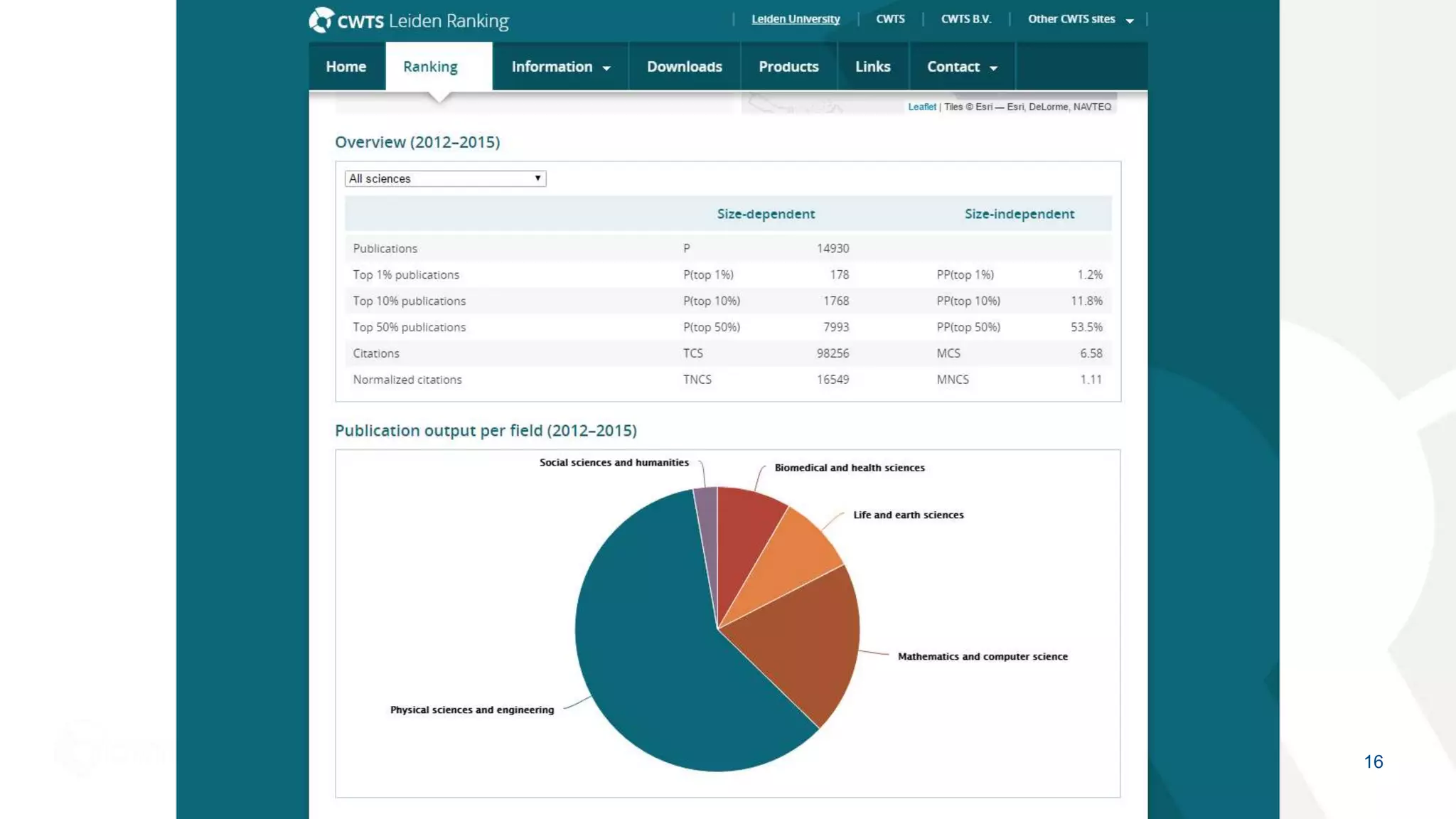
Task: Click the CWTS link in top bar
Action: click(890, 19)
